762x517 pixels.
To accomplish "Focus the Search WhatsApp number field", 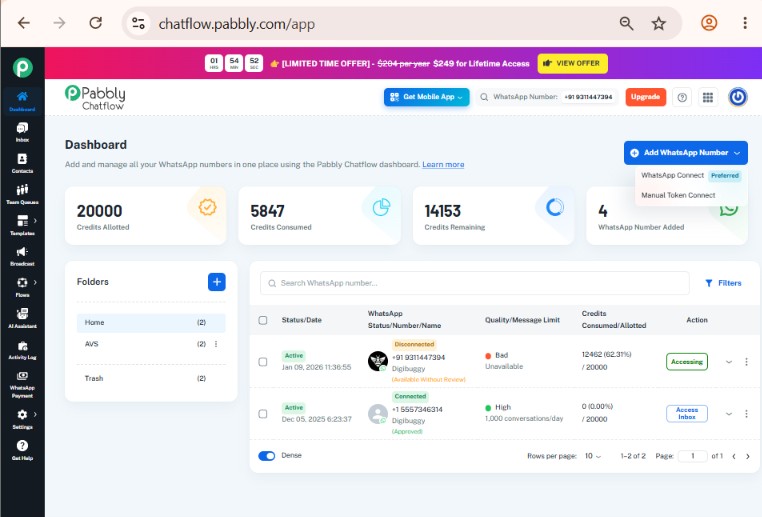I will point(475,283).
